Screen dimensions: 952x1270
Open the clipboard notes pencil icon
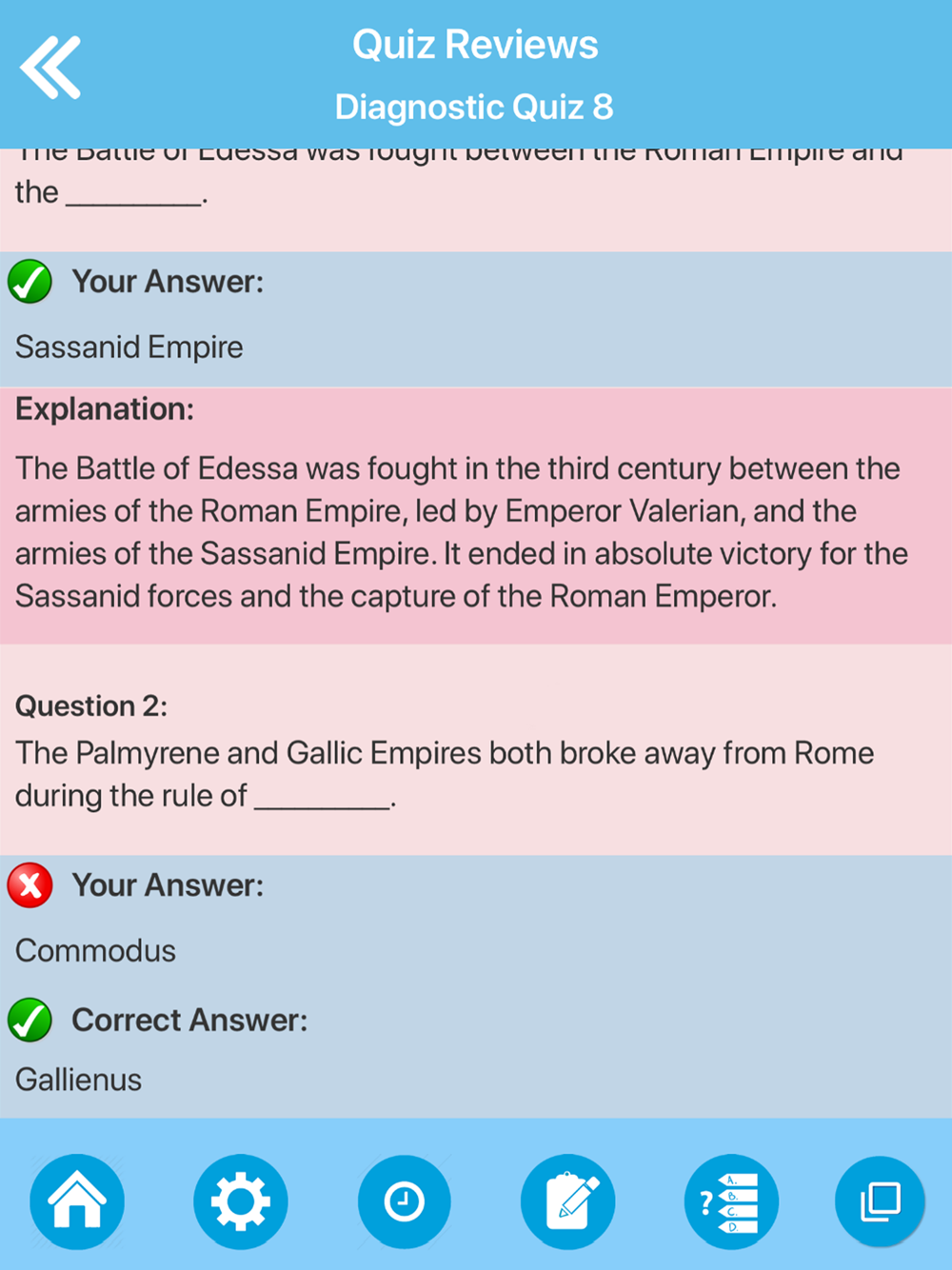point(568,1201)
